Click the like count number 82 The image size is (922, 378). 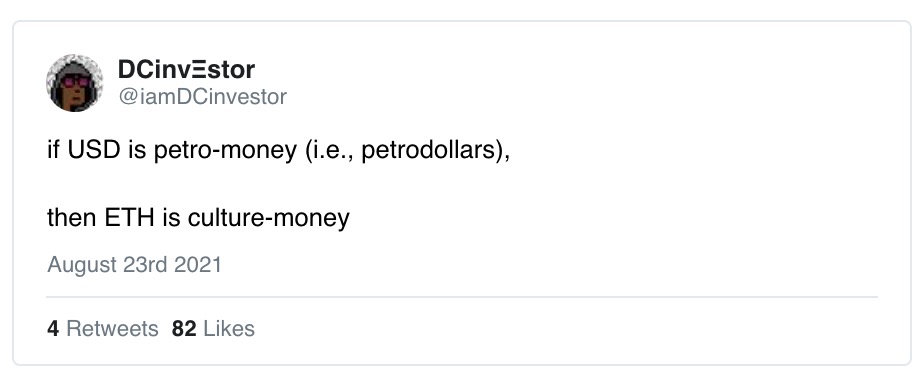point(184,329)
